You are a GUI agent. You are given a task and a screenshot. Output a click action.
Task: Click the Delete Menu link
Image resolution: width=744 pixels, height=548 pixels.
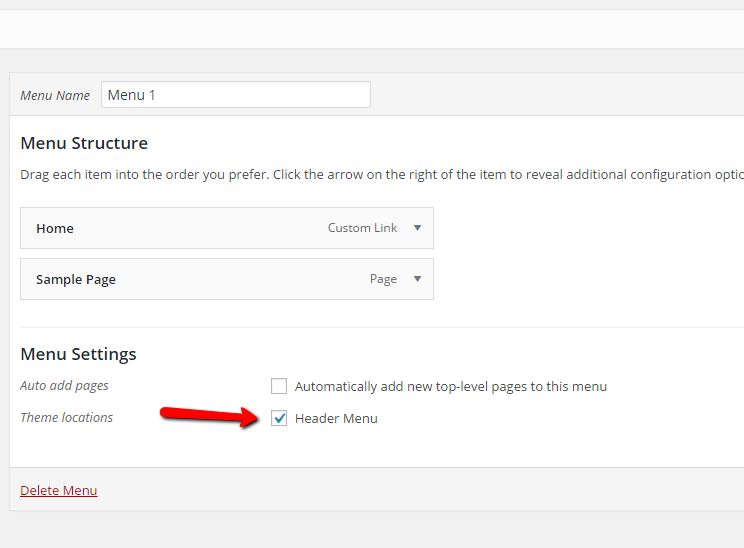(x=59, y=490)
